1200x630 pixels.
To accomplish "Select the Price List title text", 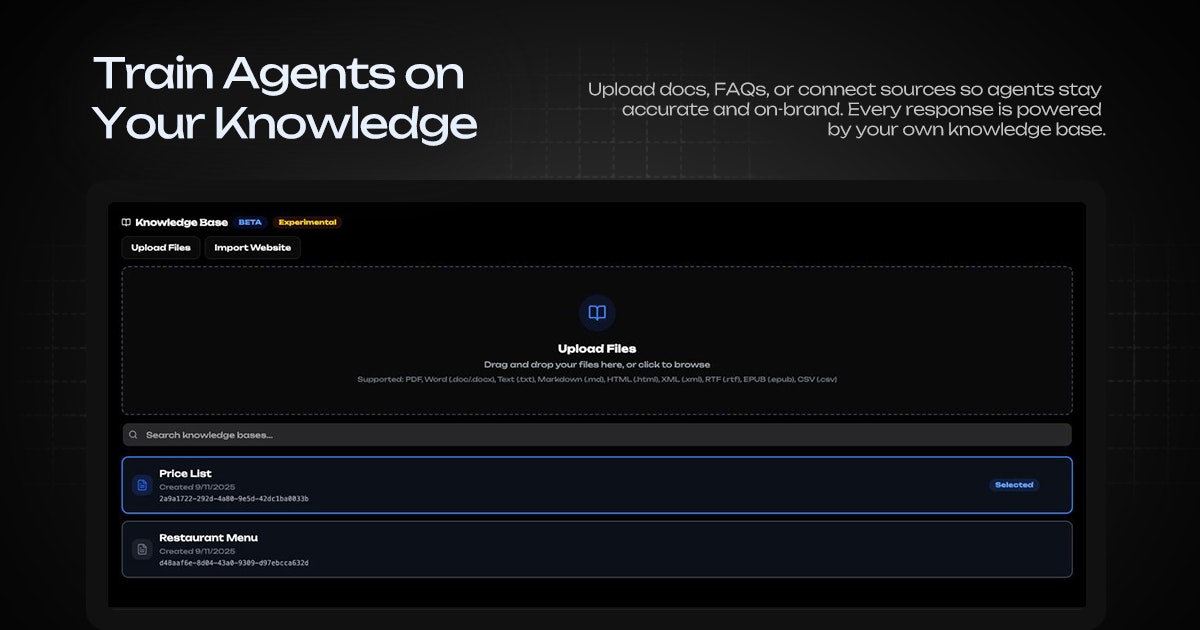I will (185, 474).
